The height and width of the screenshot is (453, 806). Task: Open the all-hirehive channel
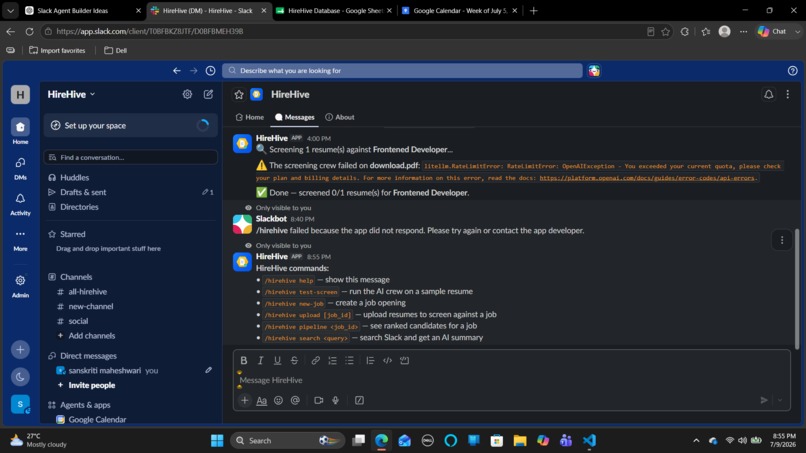(87, 292)
